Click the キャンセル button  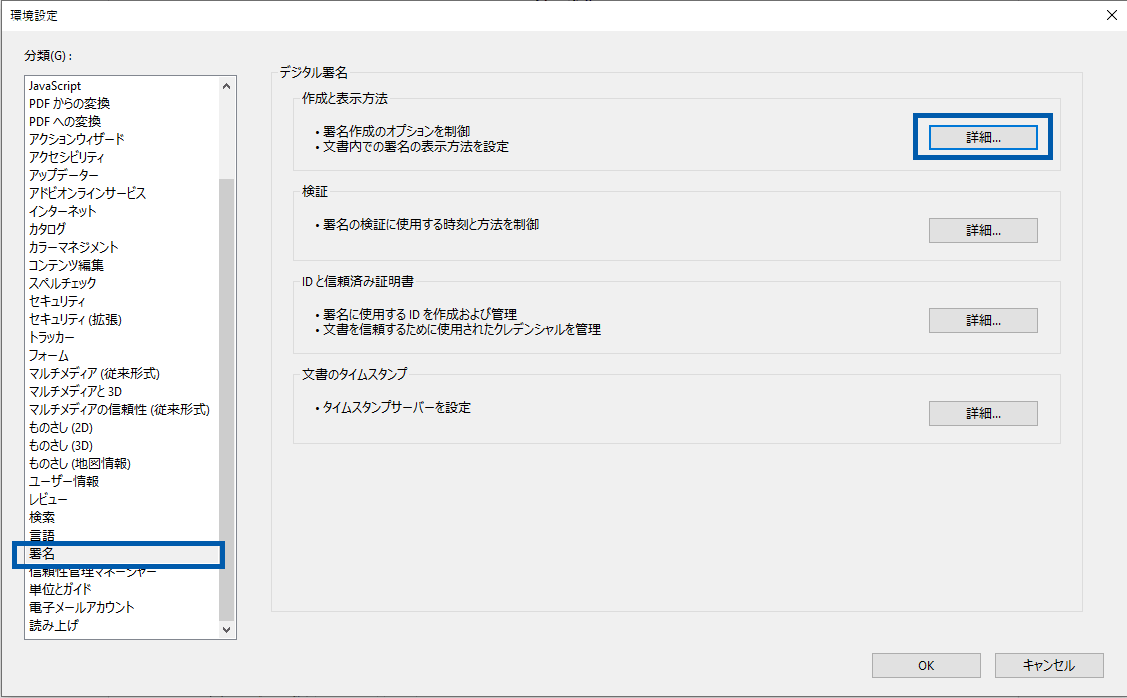(1049, 666)
